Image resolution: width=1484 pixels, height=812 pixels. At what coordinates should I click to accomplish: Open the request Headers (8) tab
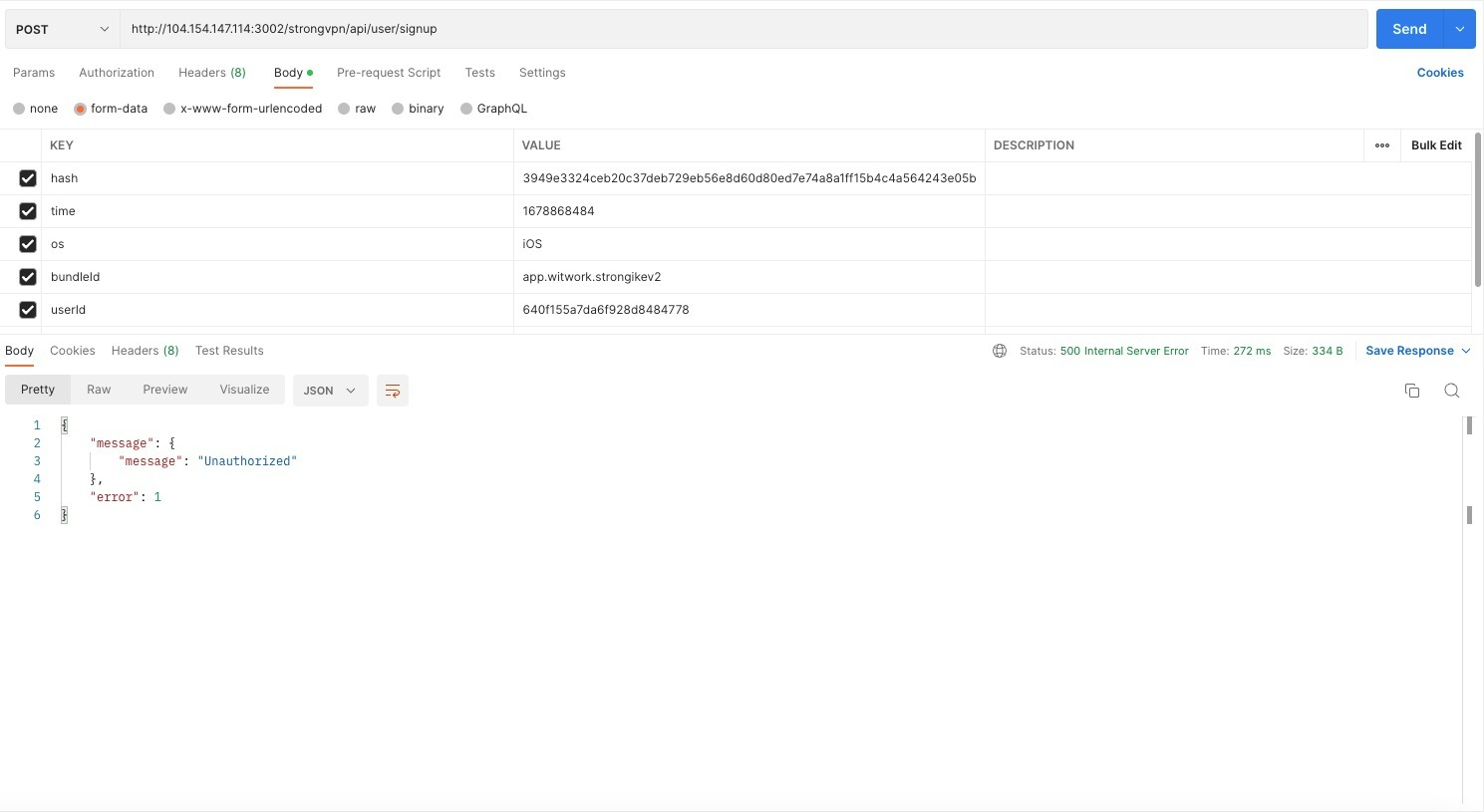(x=212, y=73)
